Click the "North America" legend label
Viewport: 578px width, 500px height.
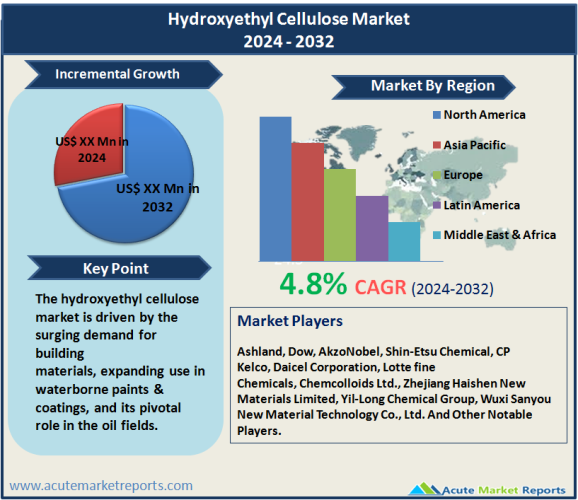point(484,115)
